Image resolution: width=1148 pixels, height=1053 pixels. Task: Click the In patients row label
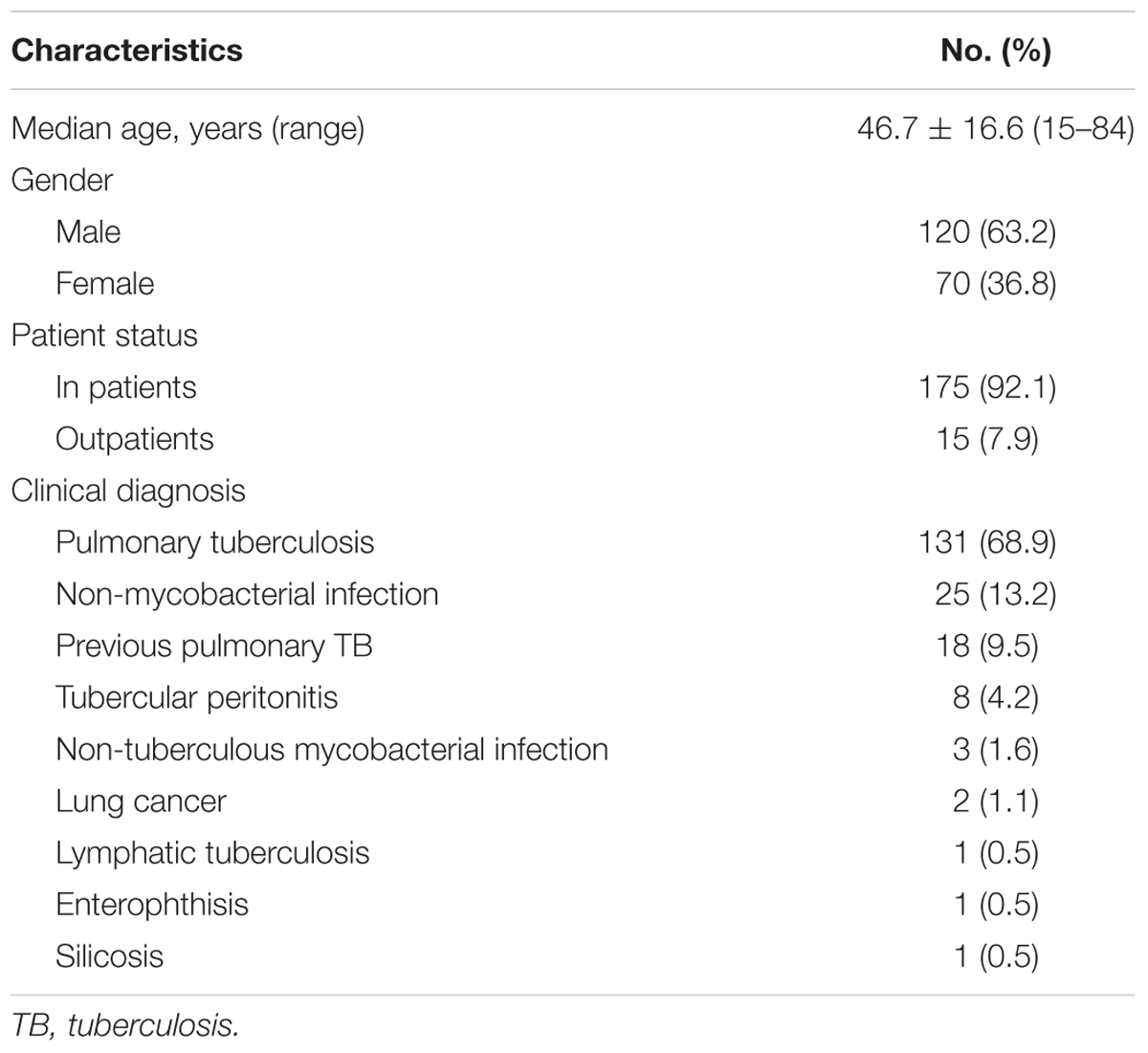126,387
